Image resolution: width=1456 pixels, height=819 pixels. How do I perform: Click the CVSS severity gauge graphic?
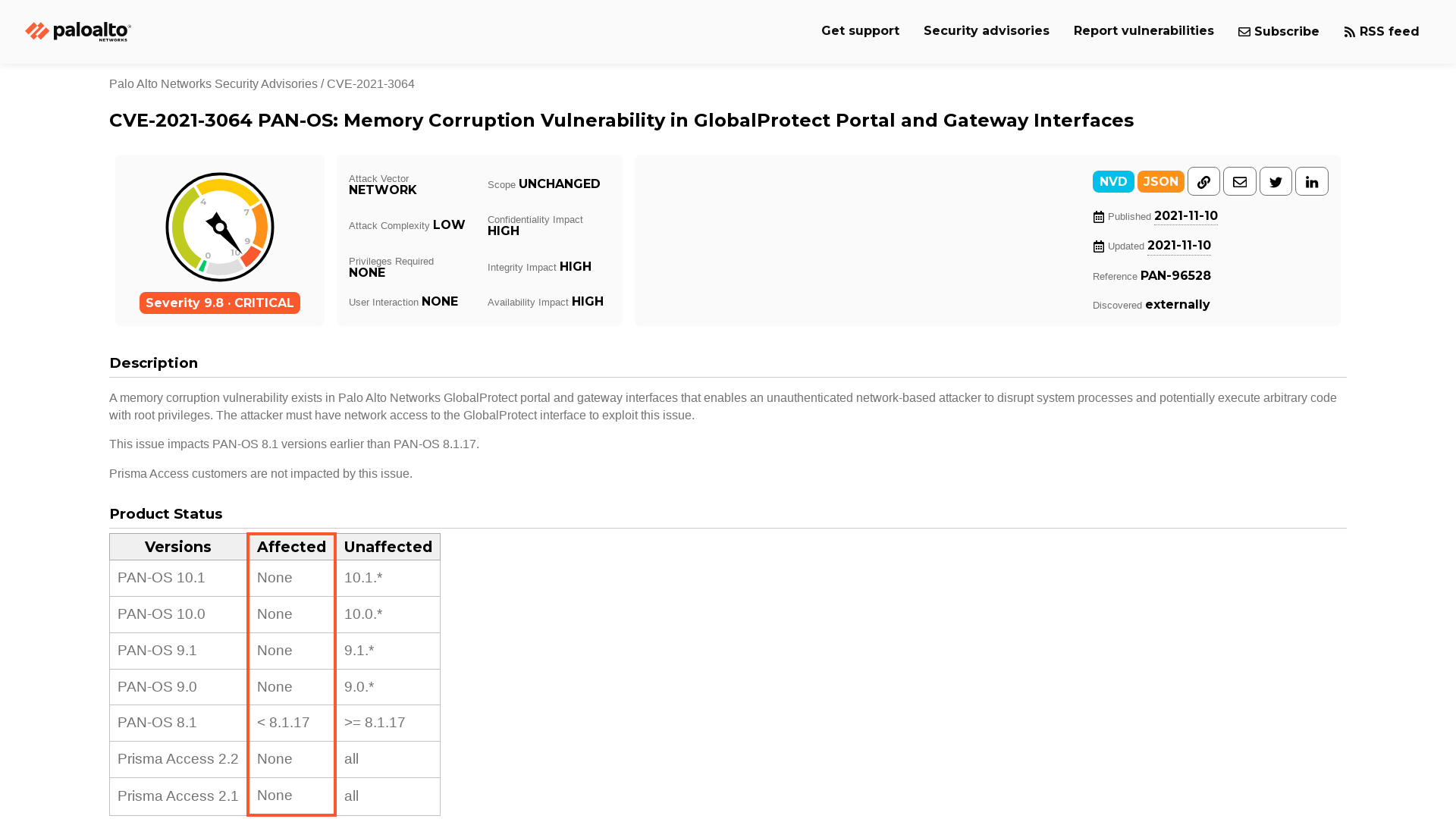220,227
